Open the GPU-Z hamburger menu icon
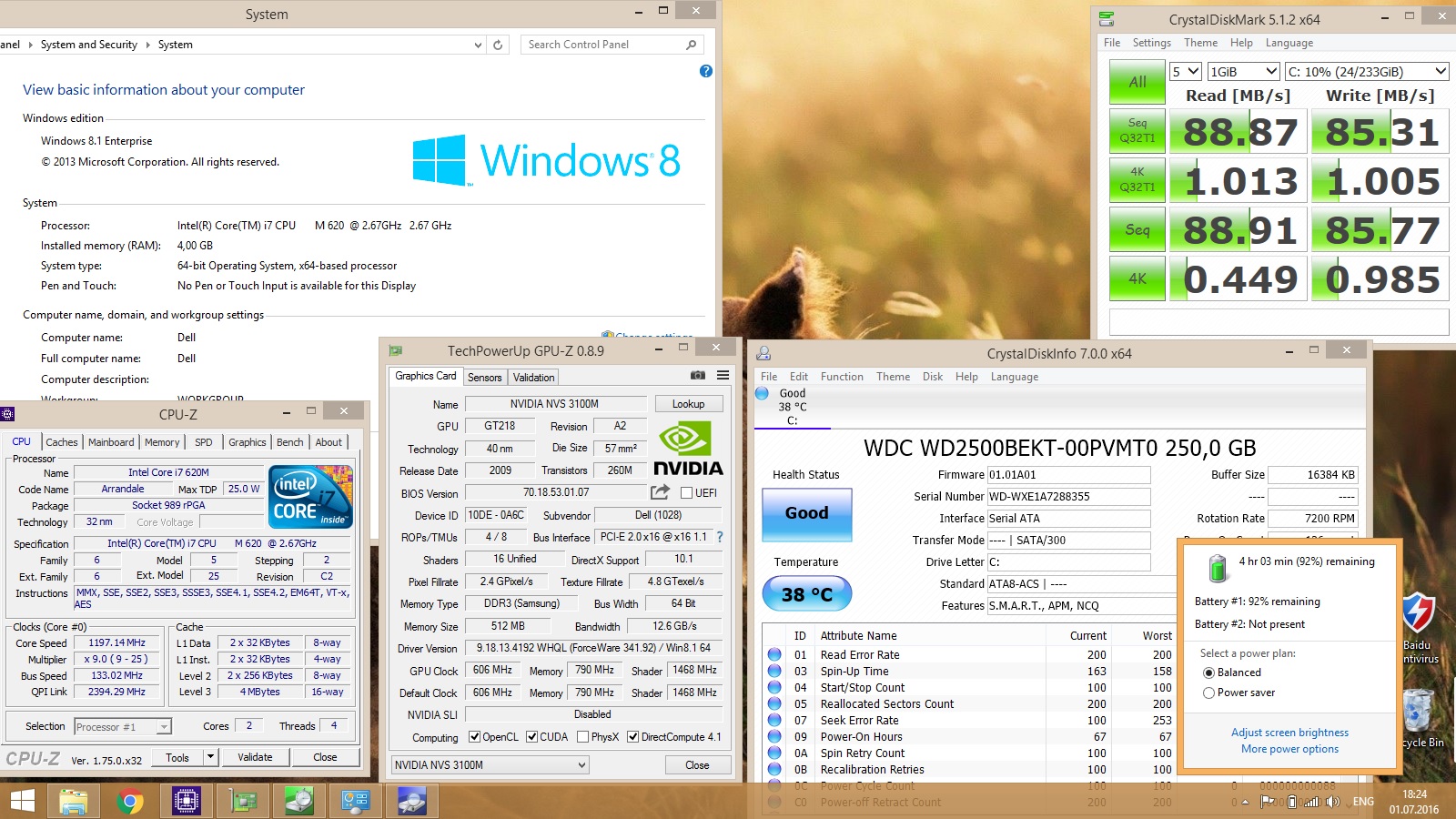1456x819 pixels. point(723,375)
